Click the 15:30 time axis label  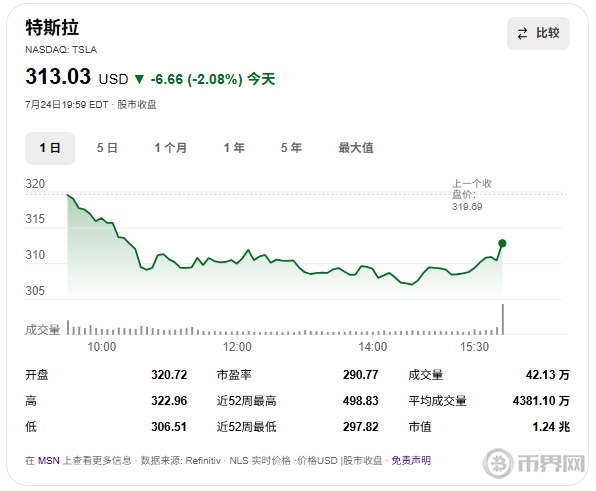[x=474, y=347]
